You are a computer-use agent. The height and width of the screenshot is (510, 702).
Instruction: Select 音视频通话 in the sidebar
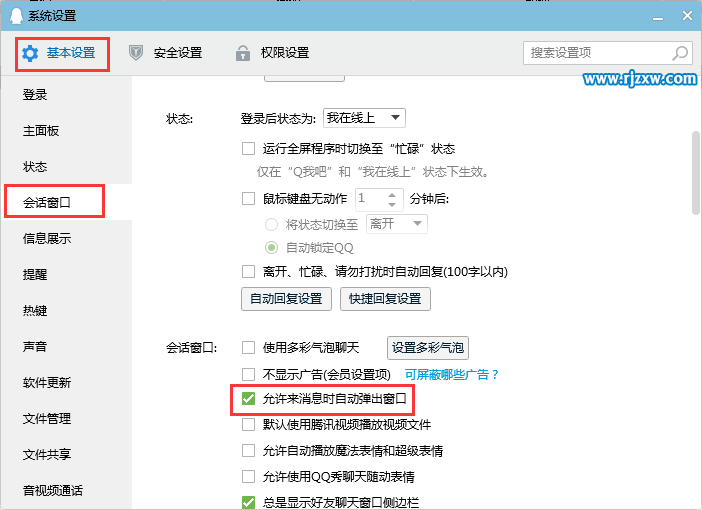pyautogui.click(x=66, y=491)
